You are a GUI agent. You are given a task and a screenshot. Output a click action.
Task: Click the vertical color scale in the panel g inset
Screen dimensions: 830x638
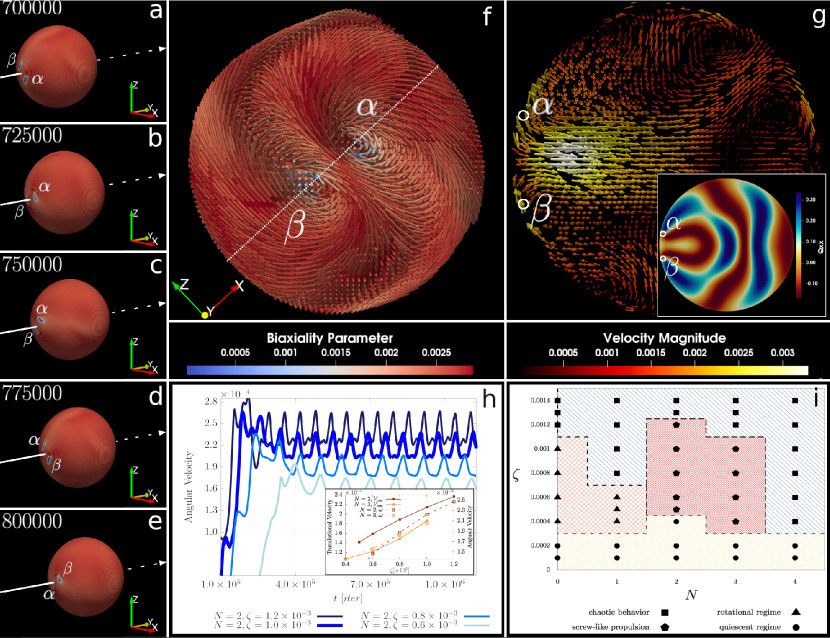coord(798,245)
